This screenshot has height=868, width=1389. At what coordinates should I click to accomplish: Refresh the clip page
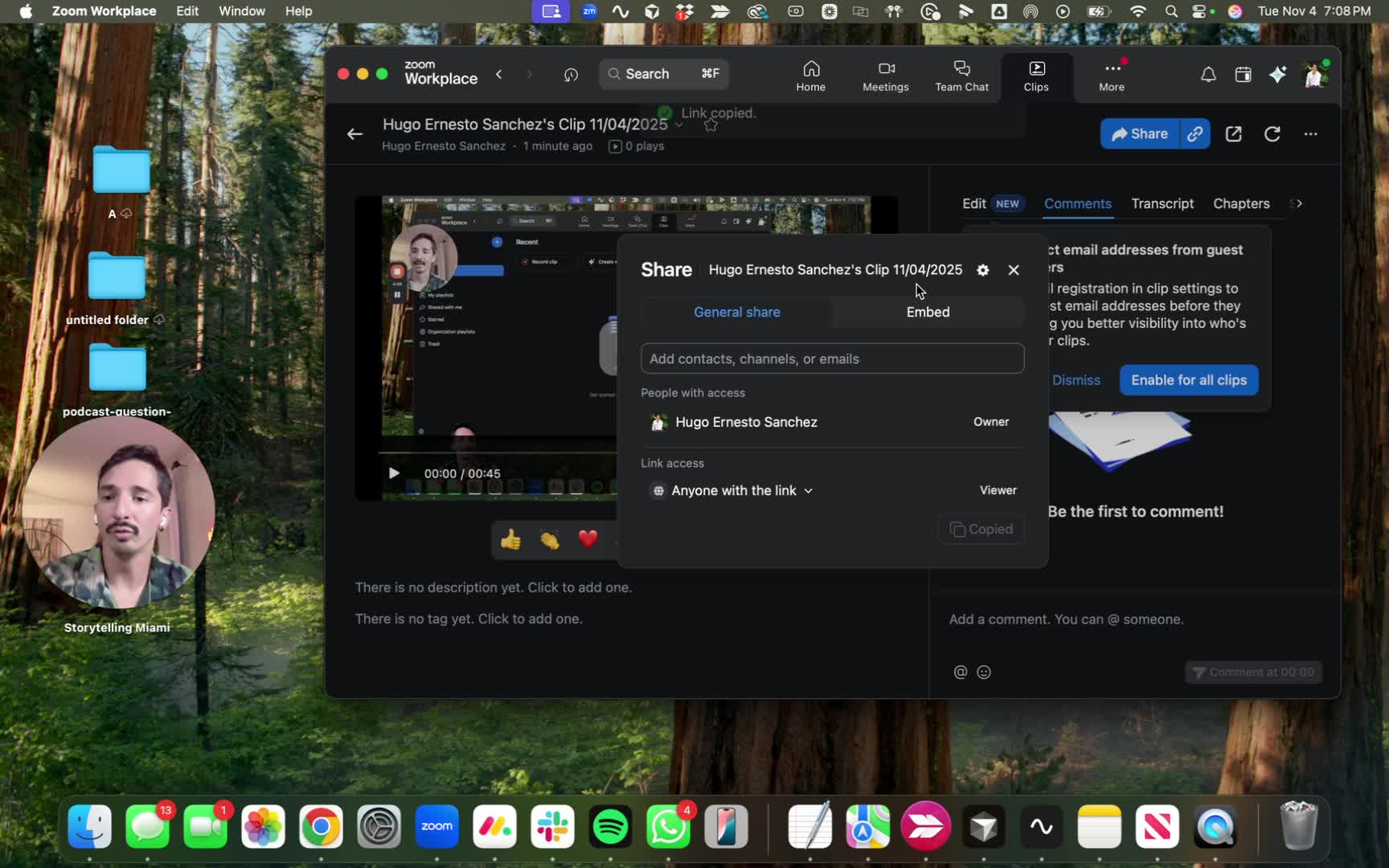(x=1272, y=134)
